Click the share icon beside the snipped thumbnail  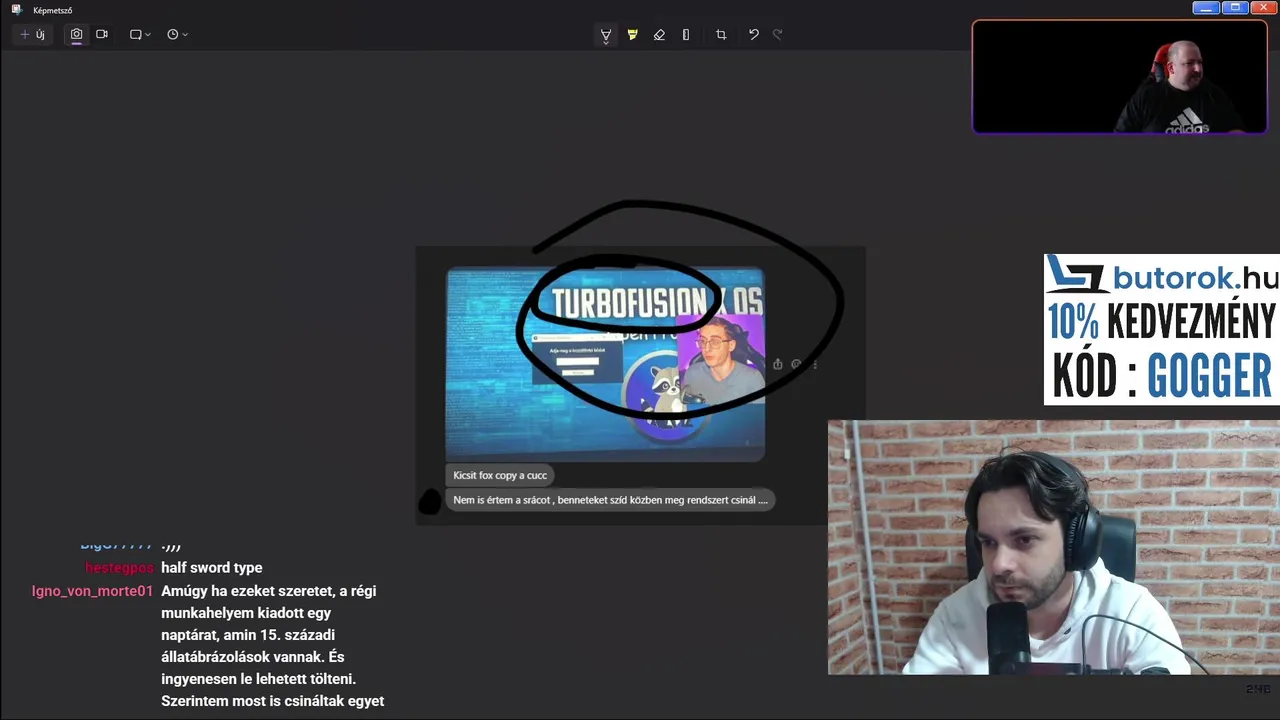777,364
